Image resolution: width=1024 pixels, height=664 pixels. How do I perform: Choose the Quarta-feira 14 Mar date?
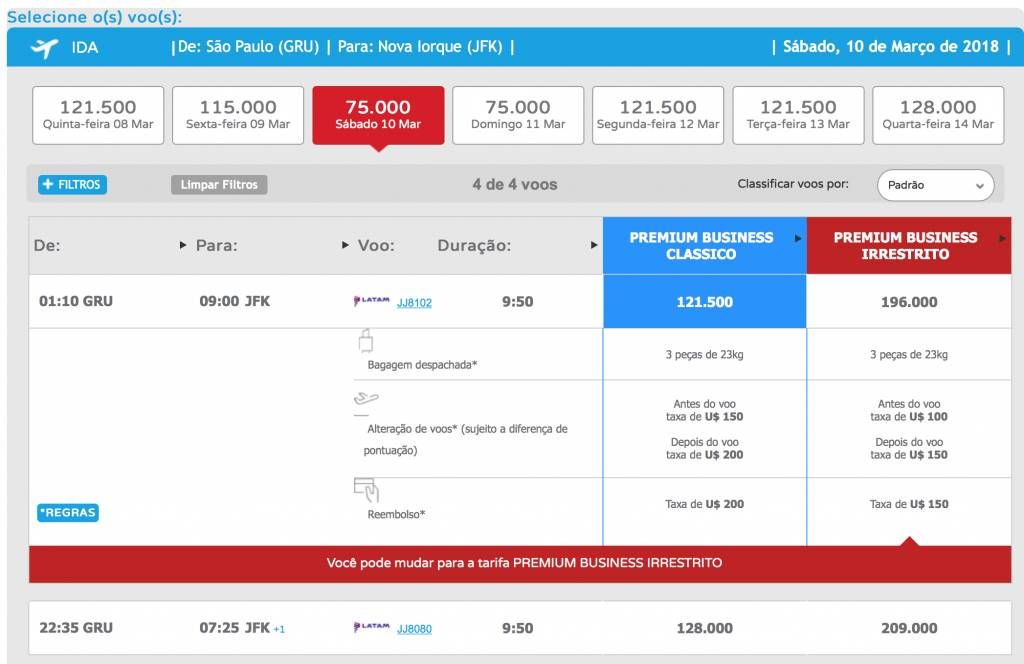938,115
